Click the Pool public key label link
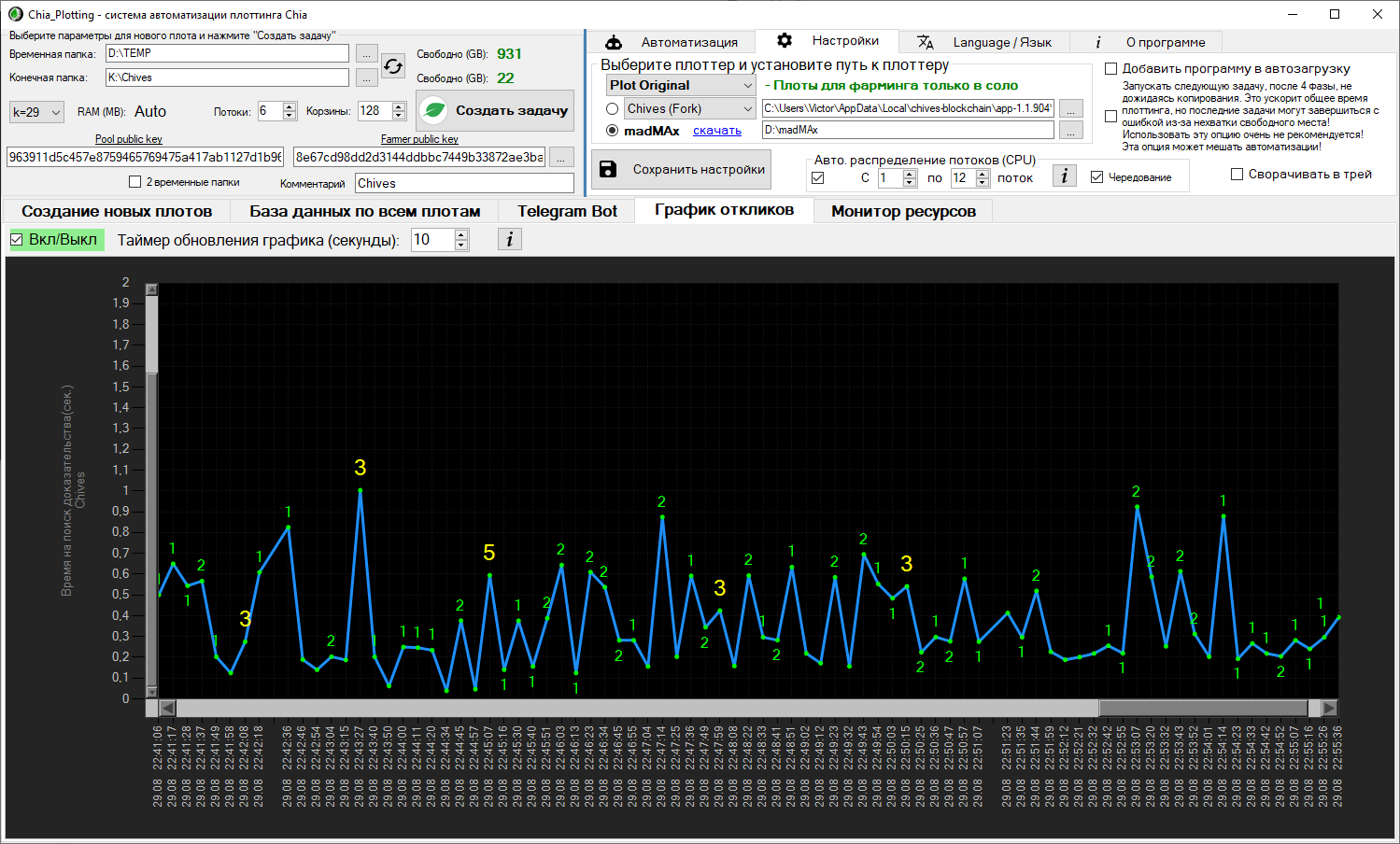This screenshot has width=1400, height=844. click(129, 139)
